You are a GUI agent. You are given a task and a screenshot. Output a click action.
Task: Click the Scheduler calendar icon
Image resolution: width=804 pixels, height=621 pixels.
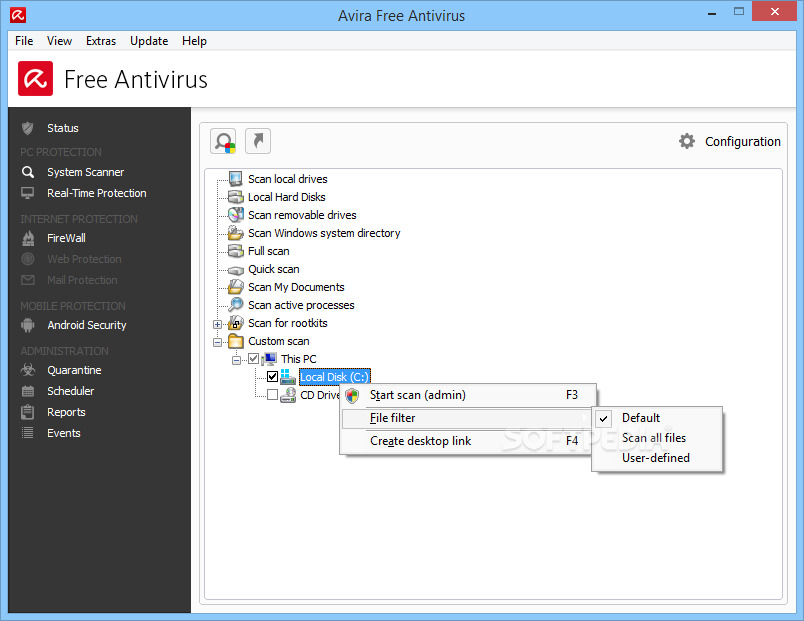point(28,391)
